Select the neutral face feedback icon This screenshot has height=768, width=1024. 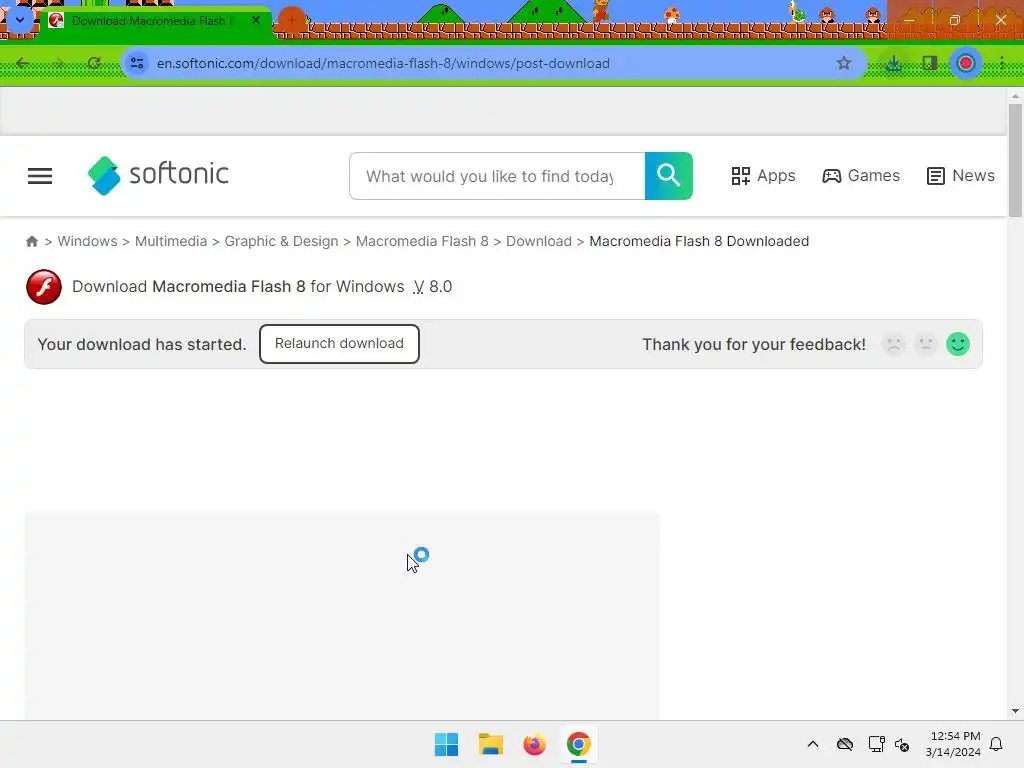pyautogui.click(x=925, y=344)
